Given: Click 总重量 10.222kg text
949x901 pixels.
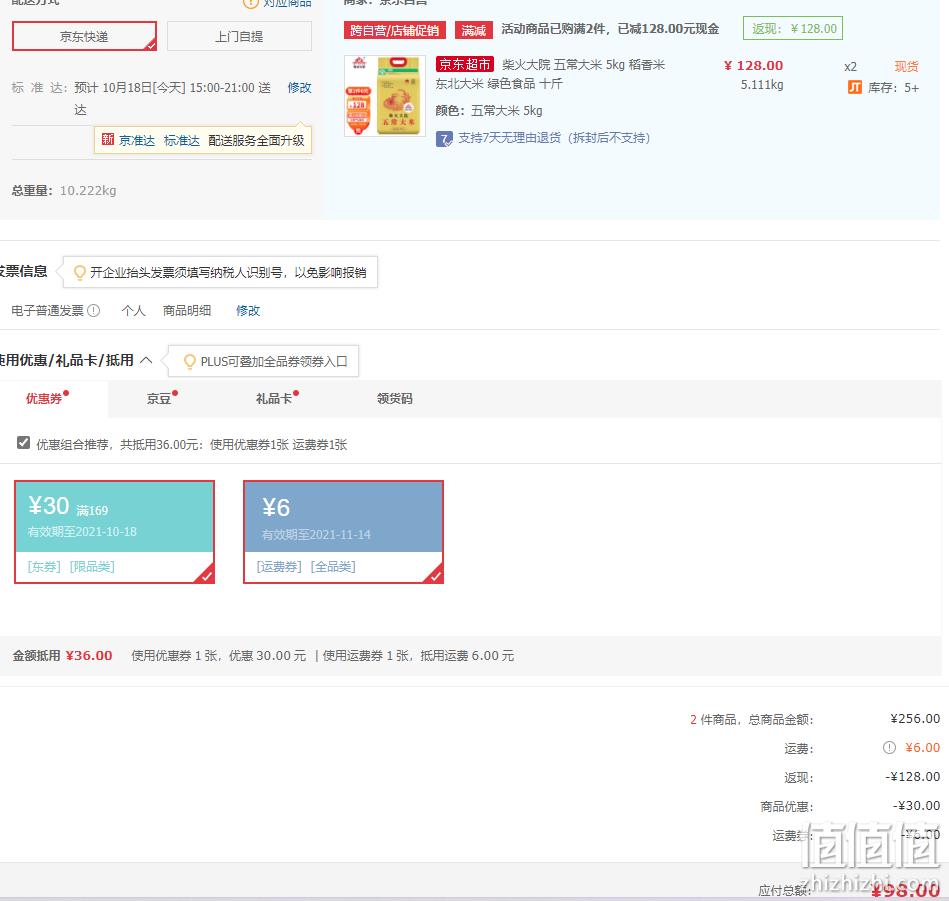Looking at the screenshot, I should (64, 191).
